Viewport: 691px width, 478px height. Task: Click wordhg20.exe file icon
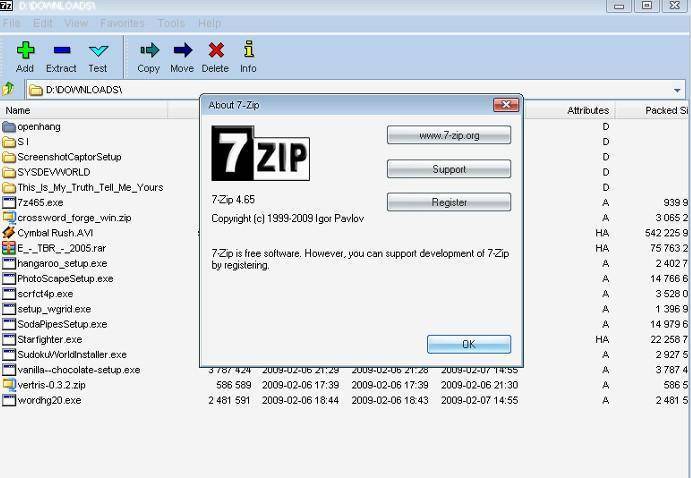[9, 400]
